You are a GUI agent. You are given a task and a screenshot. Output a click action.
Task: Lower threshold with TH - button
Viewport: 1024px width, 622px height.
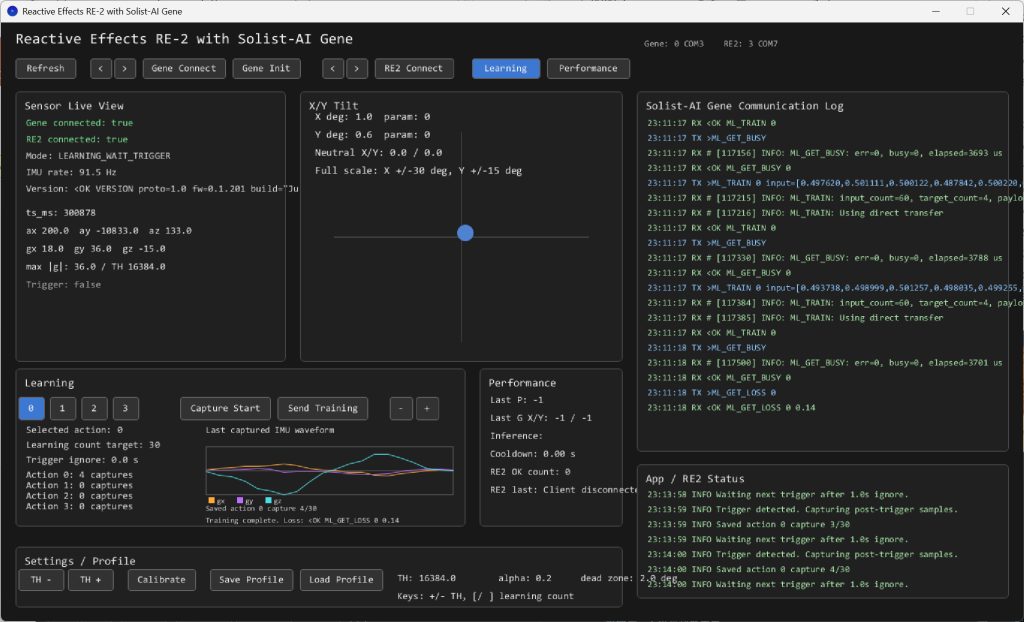point(42,580)
